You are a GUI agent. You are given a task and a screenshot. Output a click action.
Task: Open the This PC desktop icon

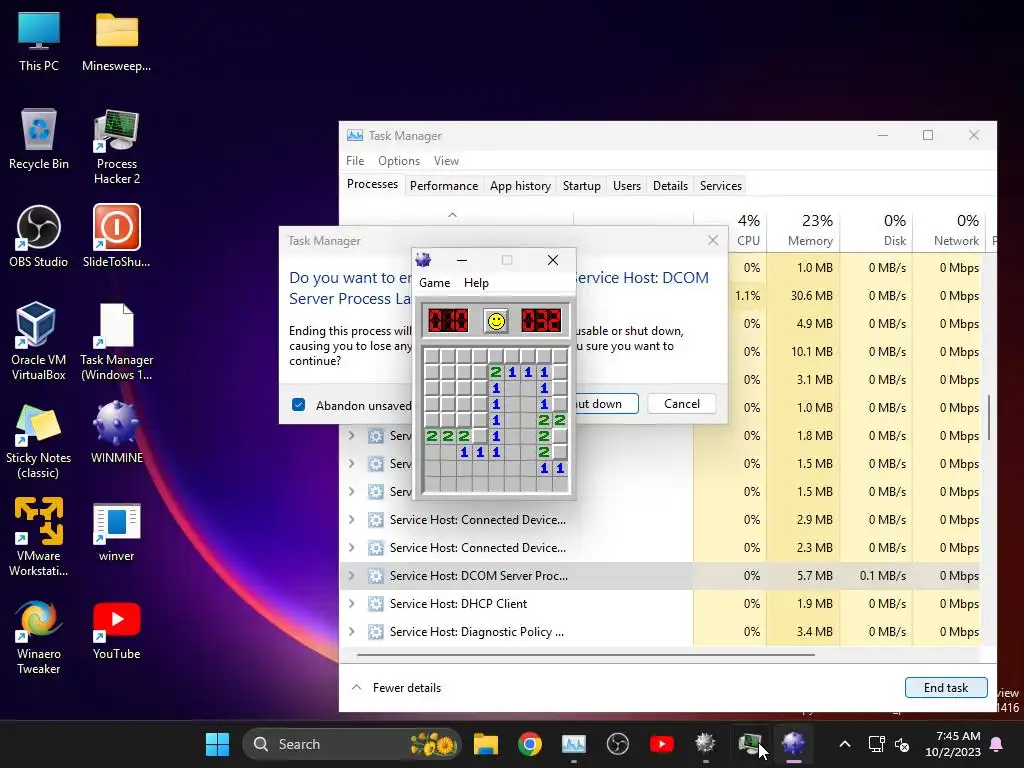pyautogui.click(x=39, y=42)
